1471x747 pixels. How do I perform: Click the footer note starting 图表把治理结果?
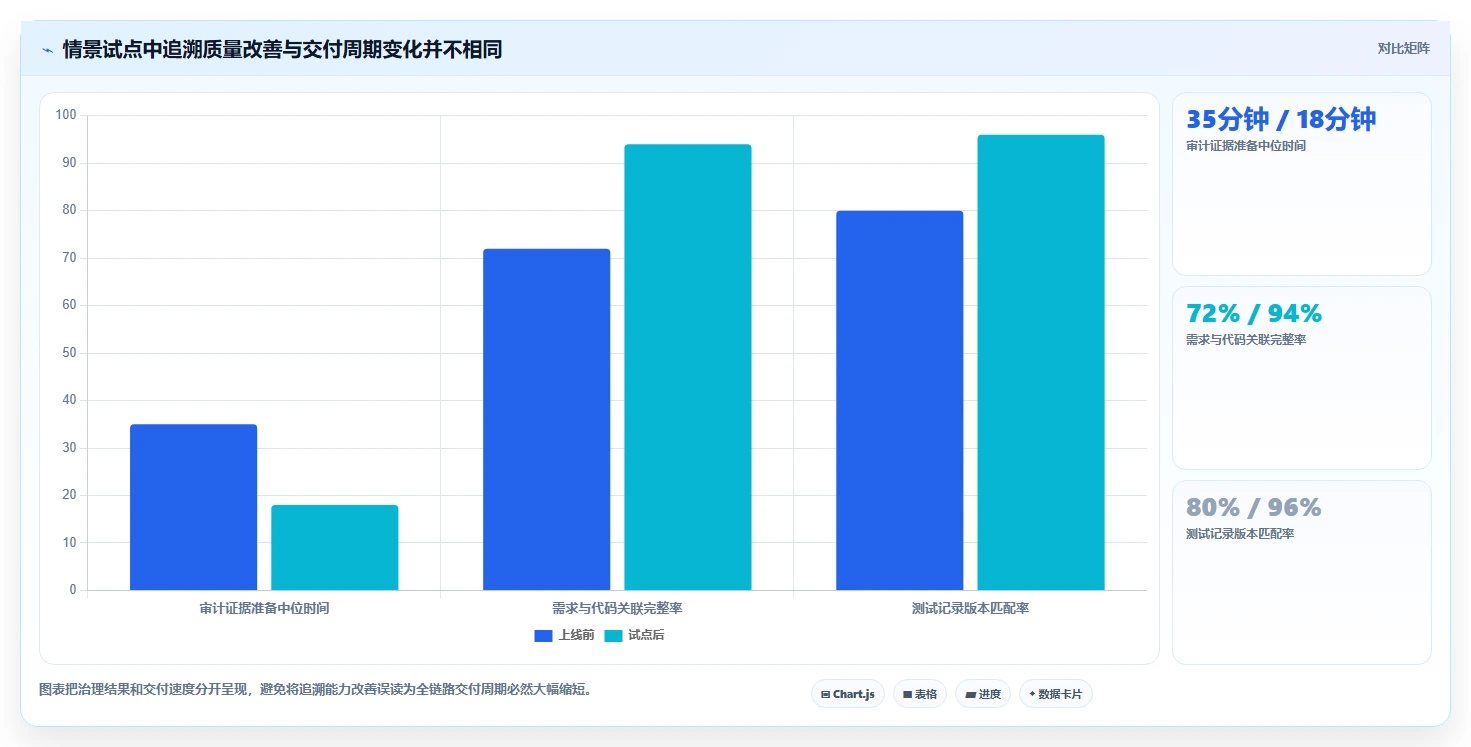315,689
